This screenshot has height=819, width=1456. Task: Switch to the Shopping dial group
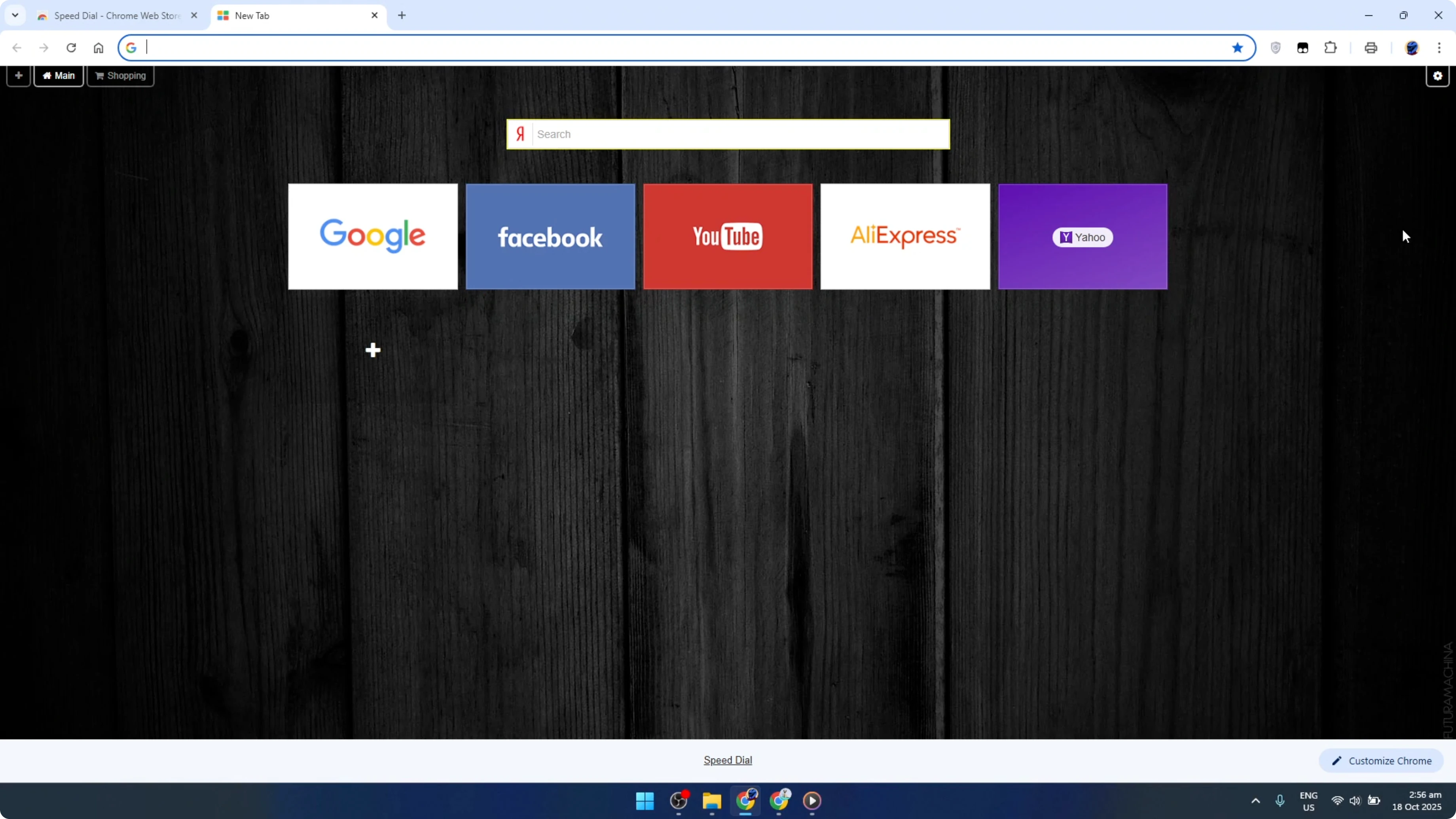coord(120,75)
